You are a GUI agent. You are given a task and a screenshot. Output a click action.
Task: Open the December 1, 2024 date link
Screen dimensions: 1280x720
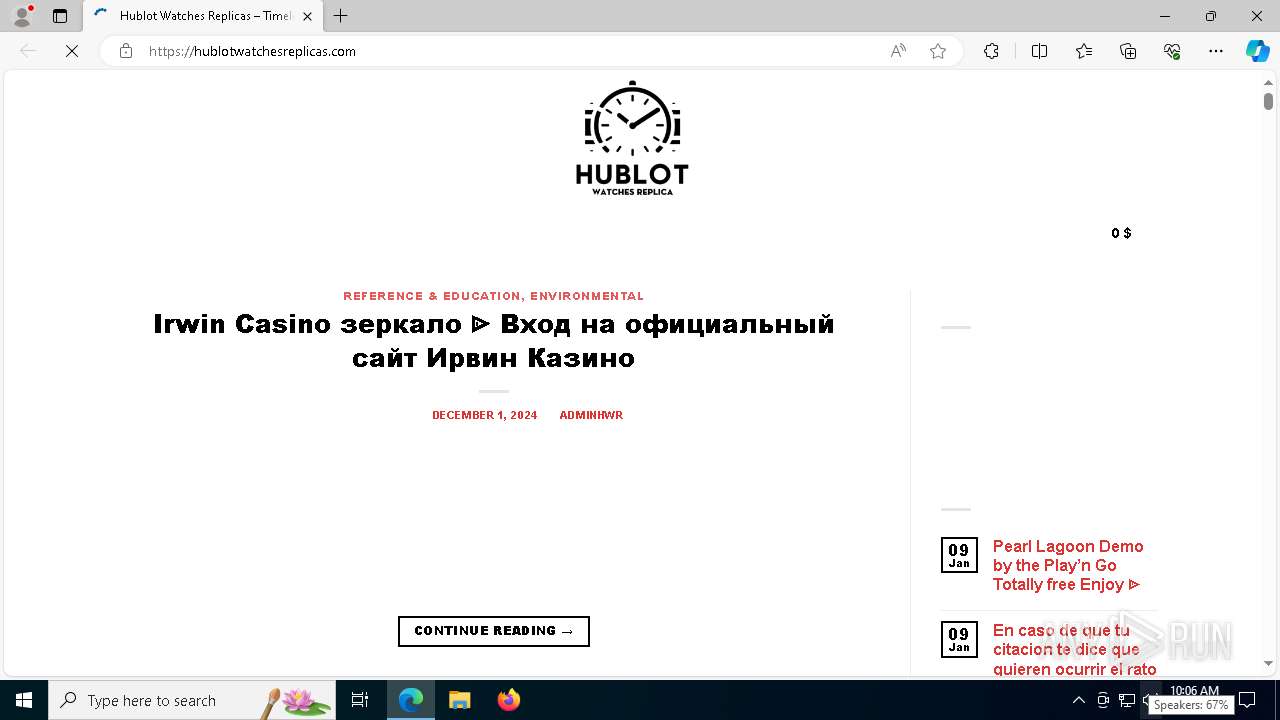point(484,415)
